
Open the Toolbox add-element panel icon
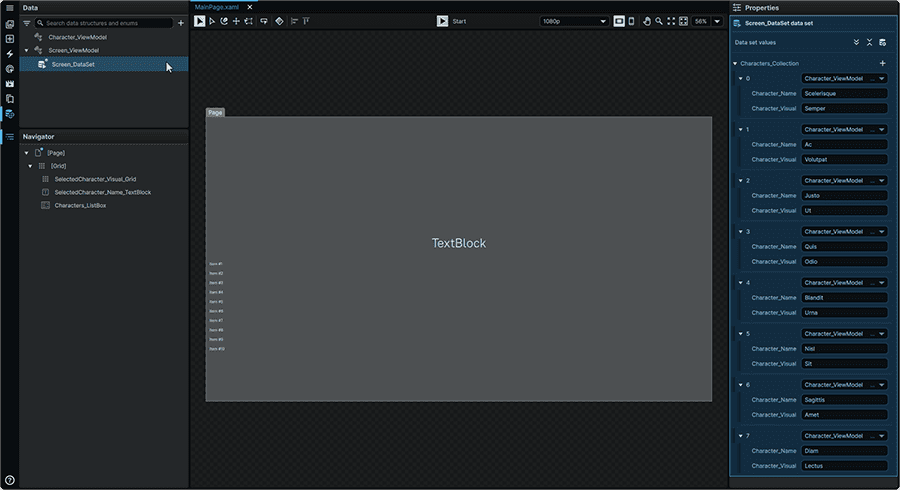[10, 39]
